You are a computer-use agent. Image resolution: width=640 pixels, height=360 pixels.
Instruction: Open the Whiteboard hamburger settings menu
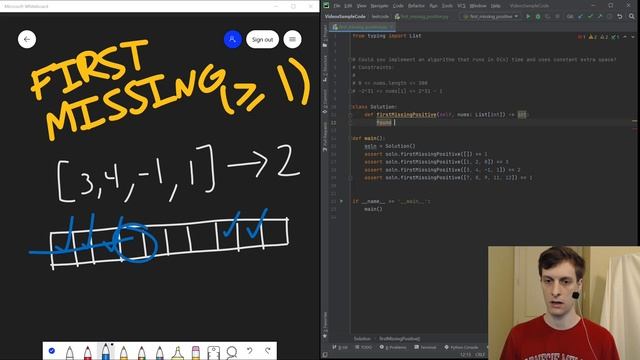point(293,39)
